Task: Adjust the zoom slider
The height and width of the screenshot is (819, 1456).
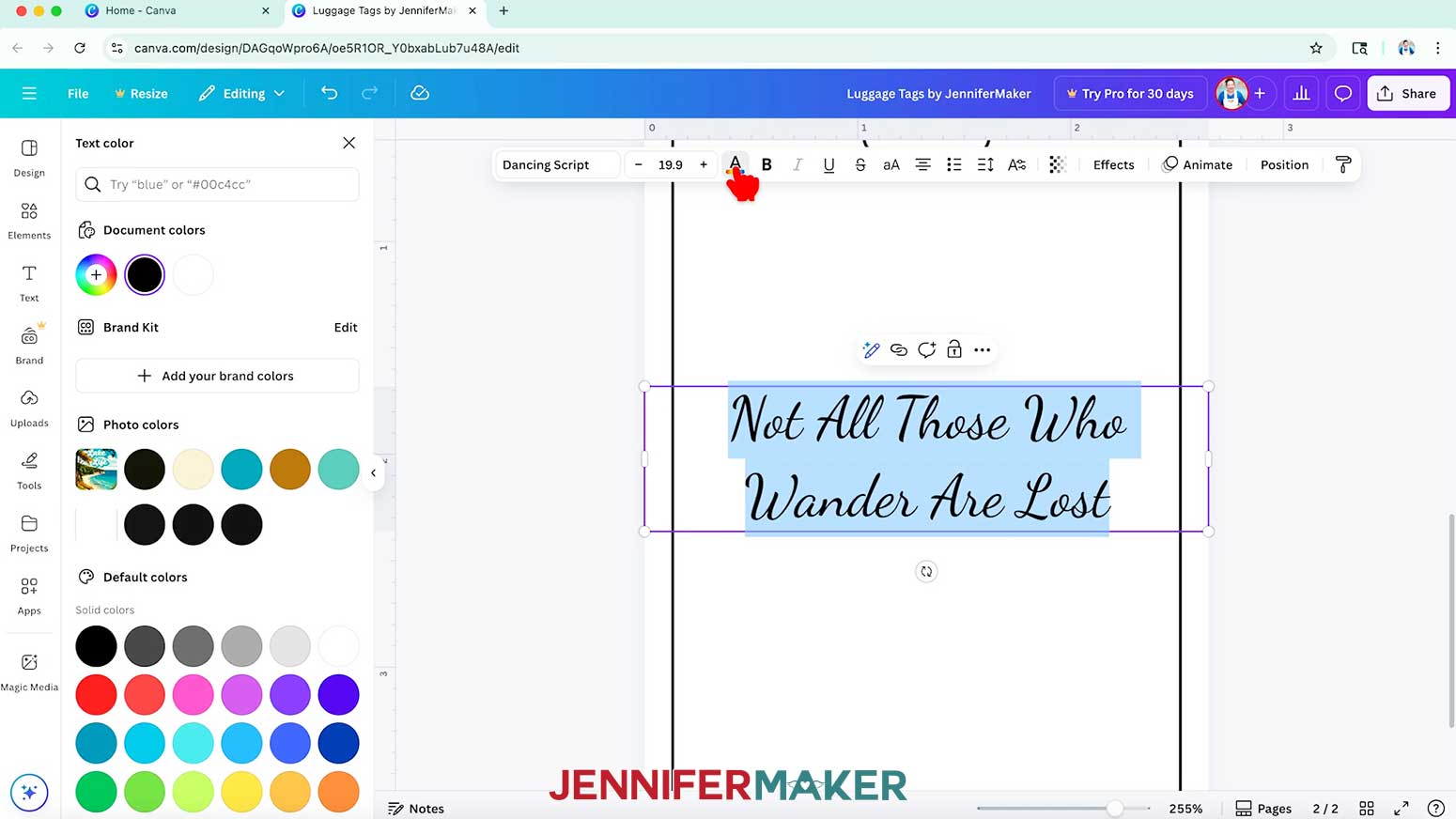Action: 1114,808
